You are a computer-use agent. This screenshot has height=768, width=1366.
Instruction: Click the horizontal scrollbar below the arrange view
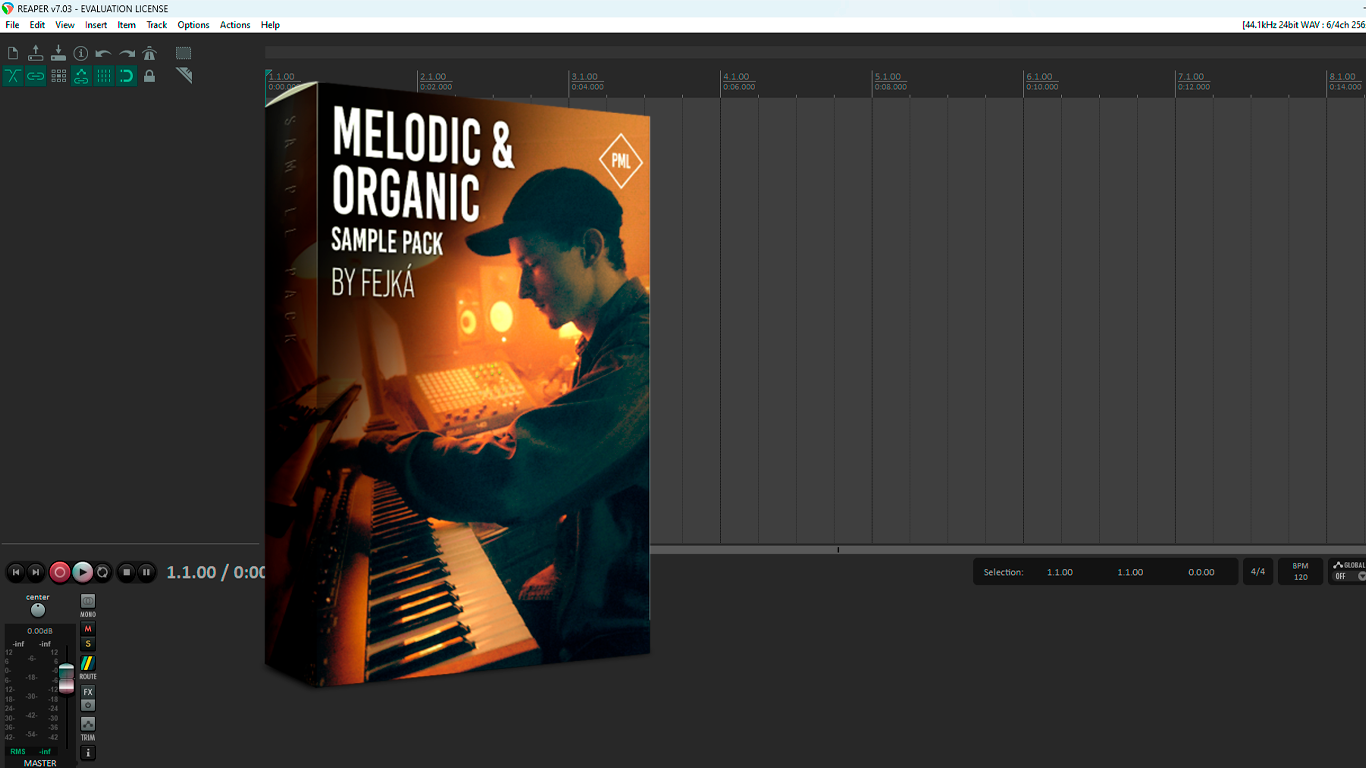tap(1008, 550)
